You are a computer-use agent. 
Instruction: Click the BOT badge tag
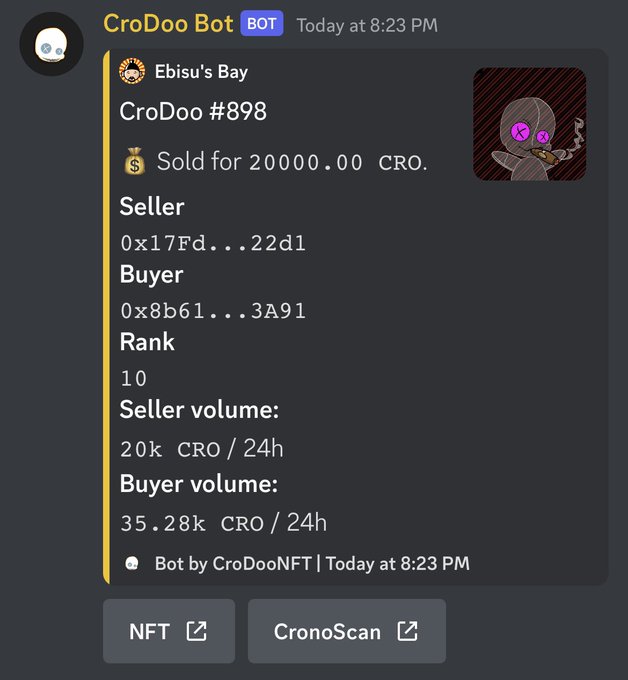pos(262,23)
